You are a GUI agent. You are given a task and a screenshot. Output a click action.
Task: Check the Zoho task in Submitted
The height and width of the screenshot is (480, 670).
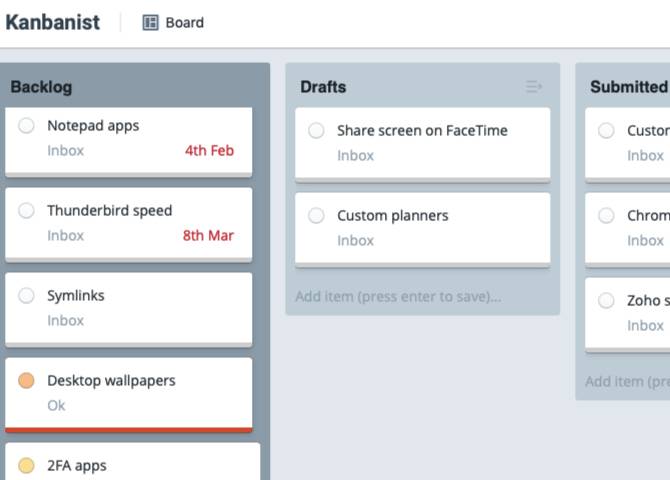[x=606, y=301]
